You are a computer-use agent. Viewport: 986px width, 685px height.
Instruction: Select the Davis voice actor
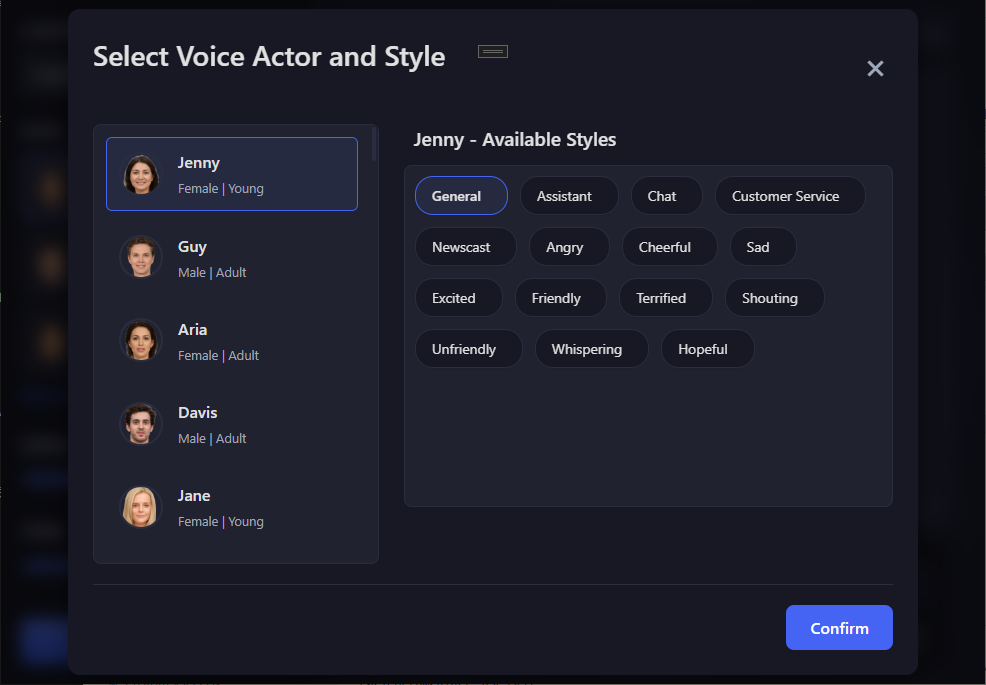coord(232,423)
